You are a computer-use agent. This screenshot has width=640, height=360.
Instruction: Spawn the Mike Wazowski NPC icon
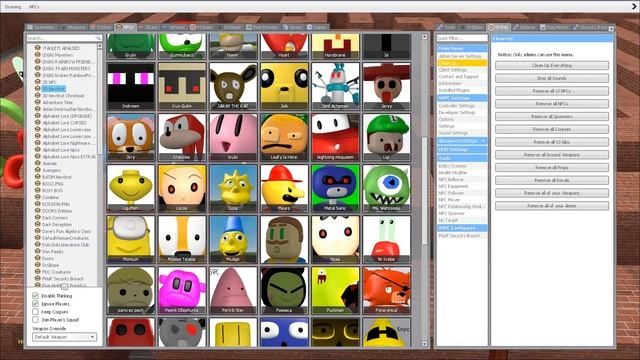click(x=387, y=188)
